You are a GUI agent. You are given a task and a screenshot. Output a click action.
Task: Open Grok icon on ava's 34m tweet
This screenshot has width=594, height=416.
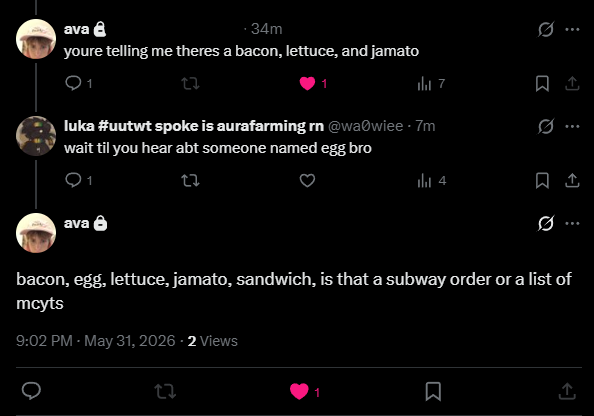[x=546, y=29]
